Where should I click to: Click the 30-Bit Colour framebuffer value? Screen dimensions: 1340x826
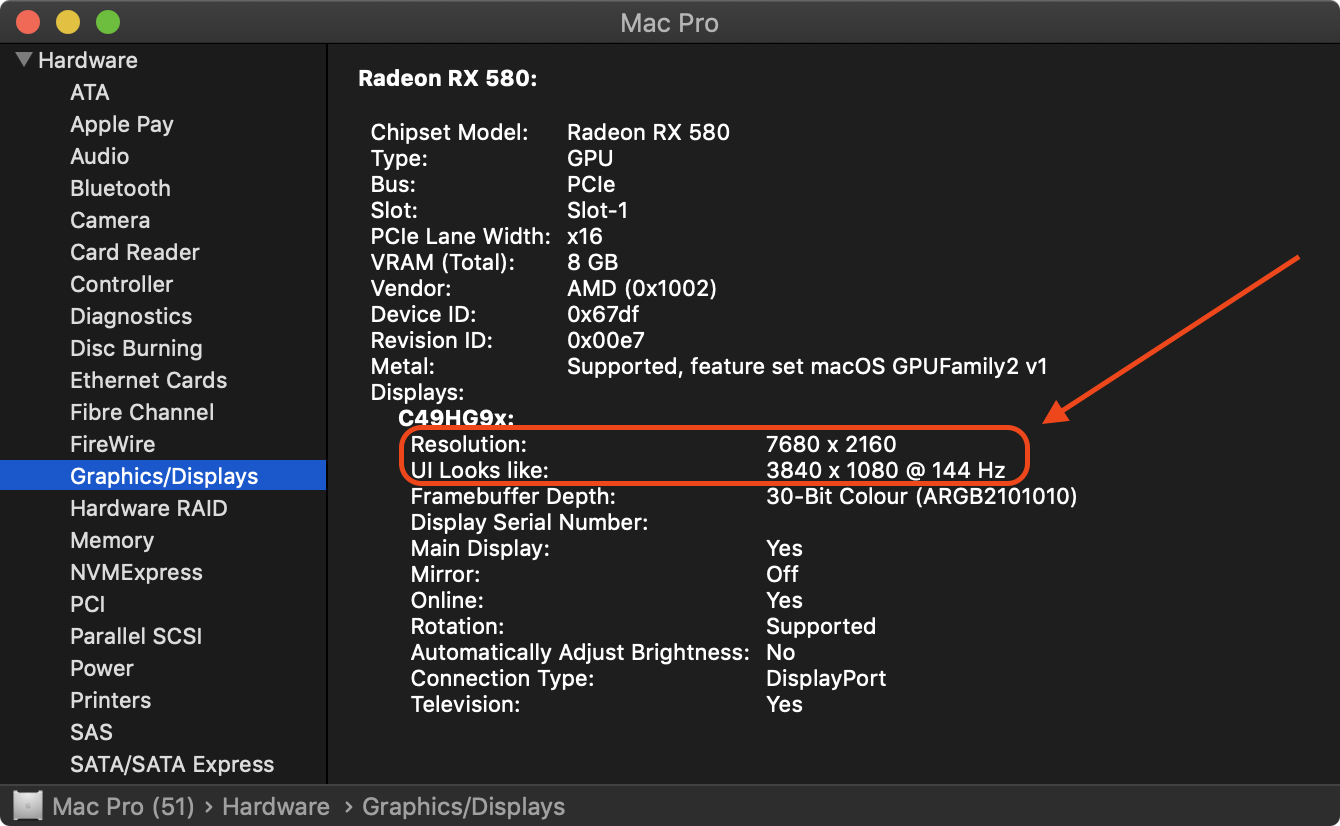[x=921, y=496]
